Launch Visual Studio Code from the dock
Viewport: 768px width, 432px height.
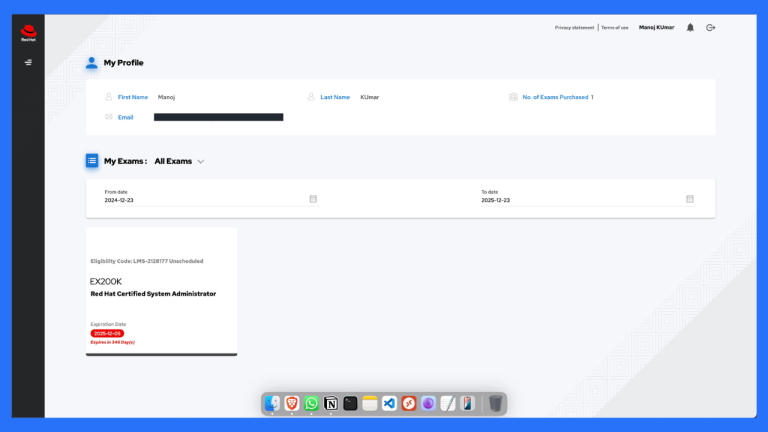click(x=389, y=403)
